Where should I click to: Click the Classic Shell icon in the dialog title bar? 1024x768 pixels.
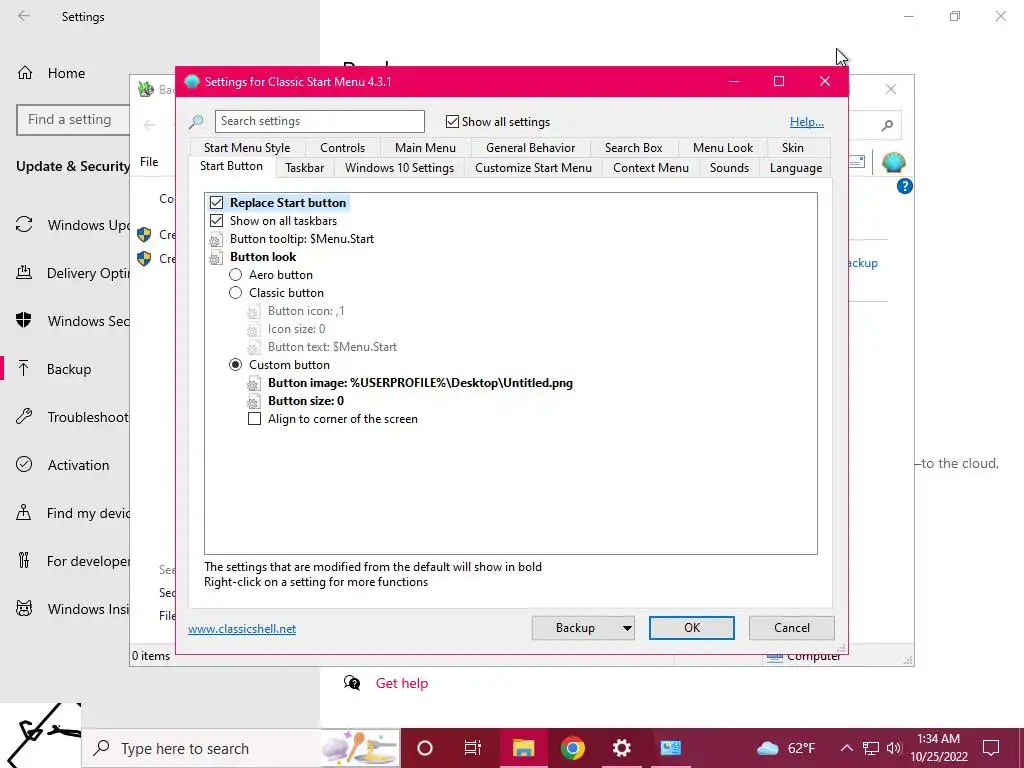[191, 82]
